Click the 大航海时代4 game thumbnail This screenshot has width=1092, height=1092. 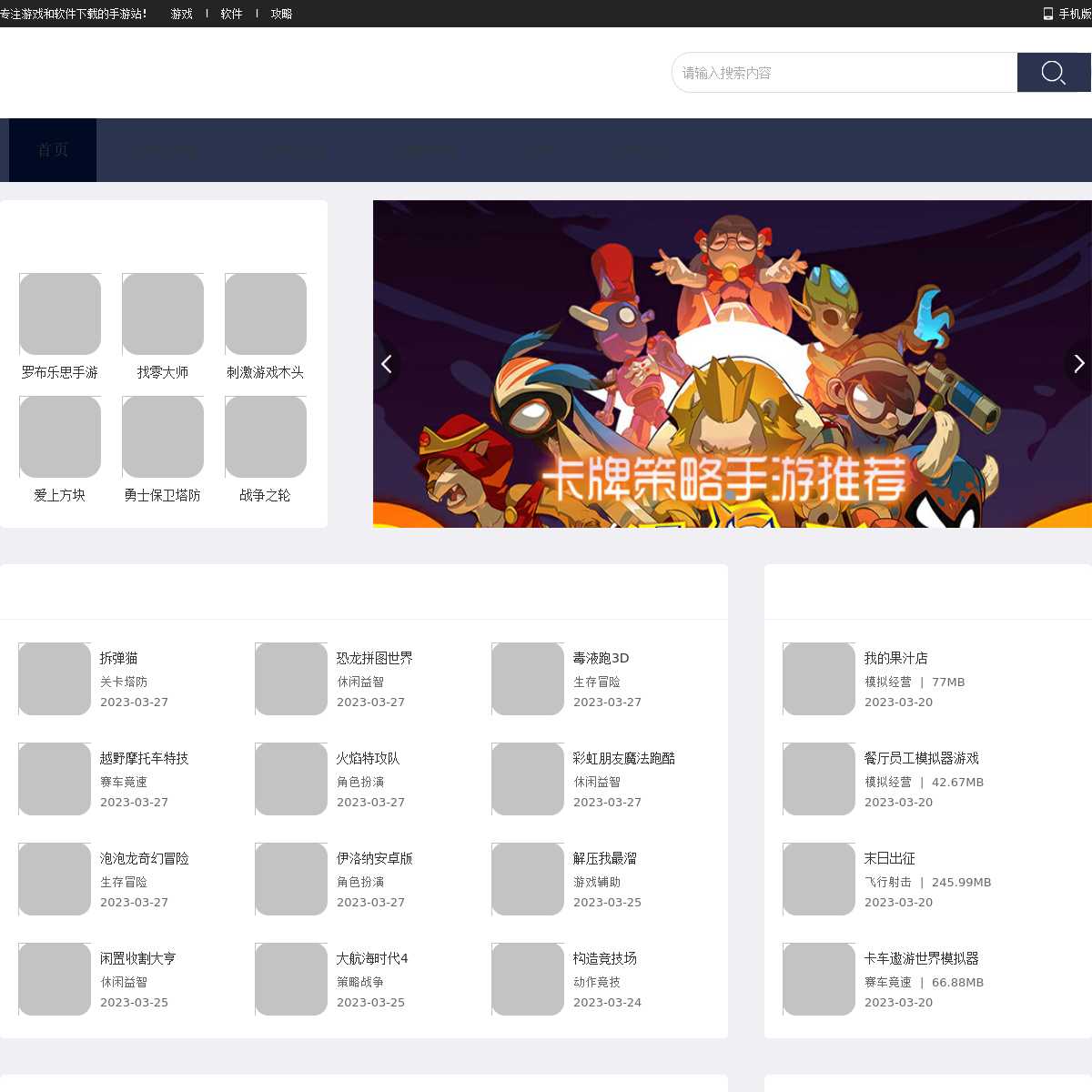tap(291, 979)
